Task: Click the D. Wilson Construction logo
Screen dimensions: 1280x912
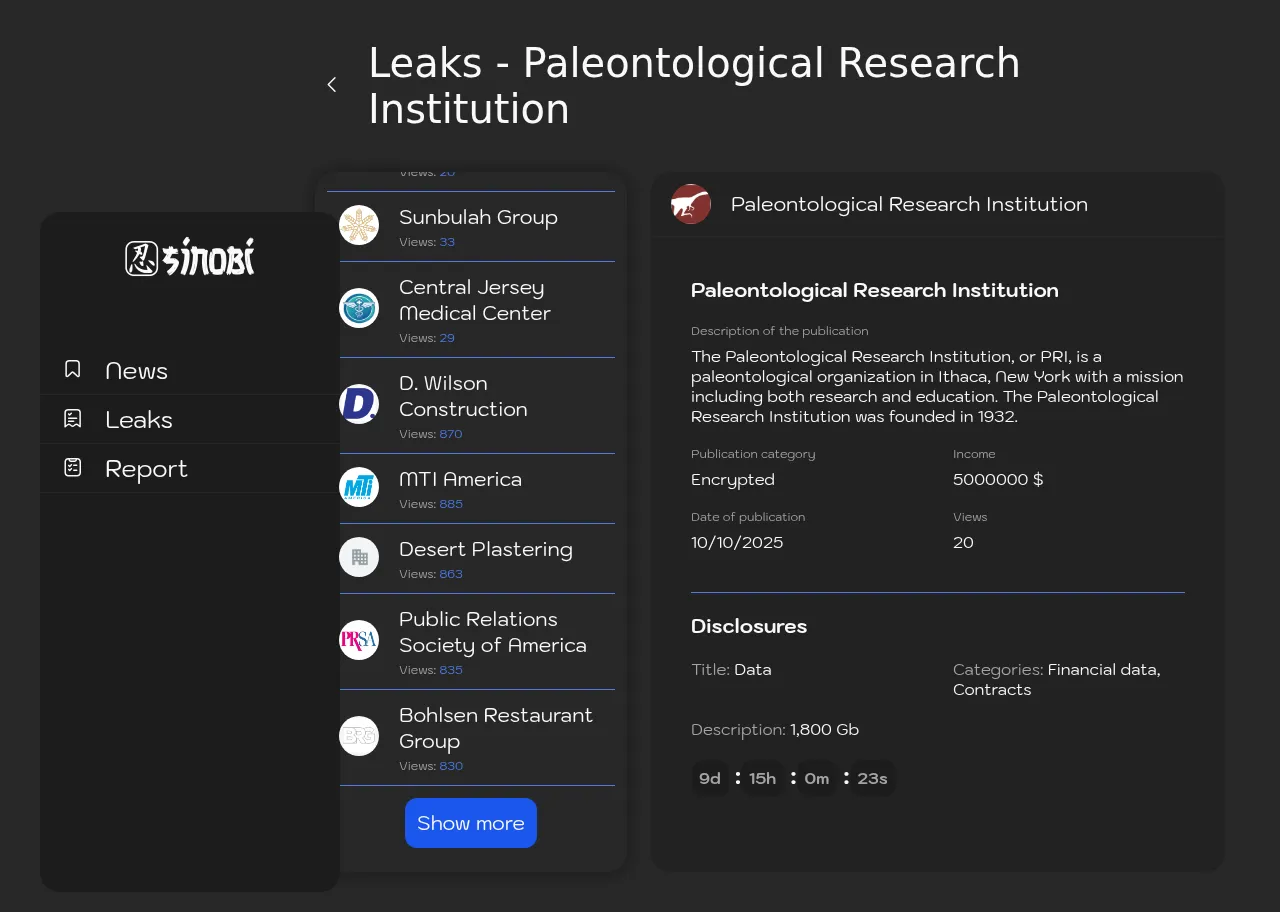Action: point(359,404)
